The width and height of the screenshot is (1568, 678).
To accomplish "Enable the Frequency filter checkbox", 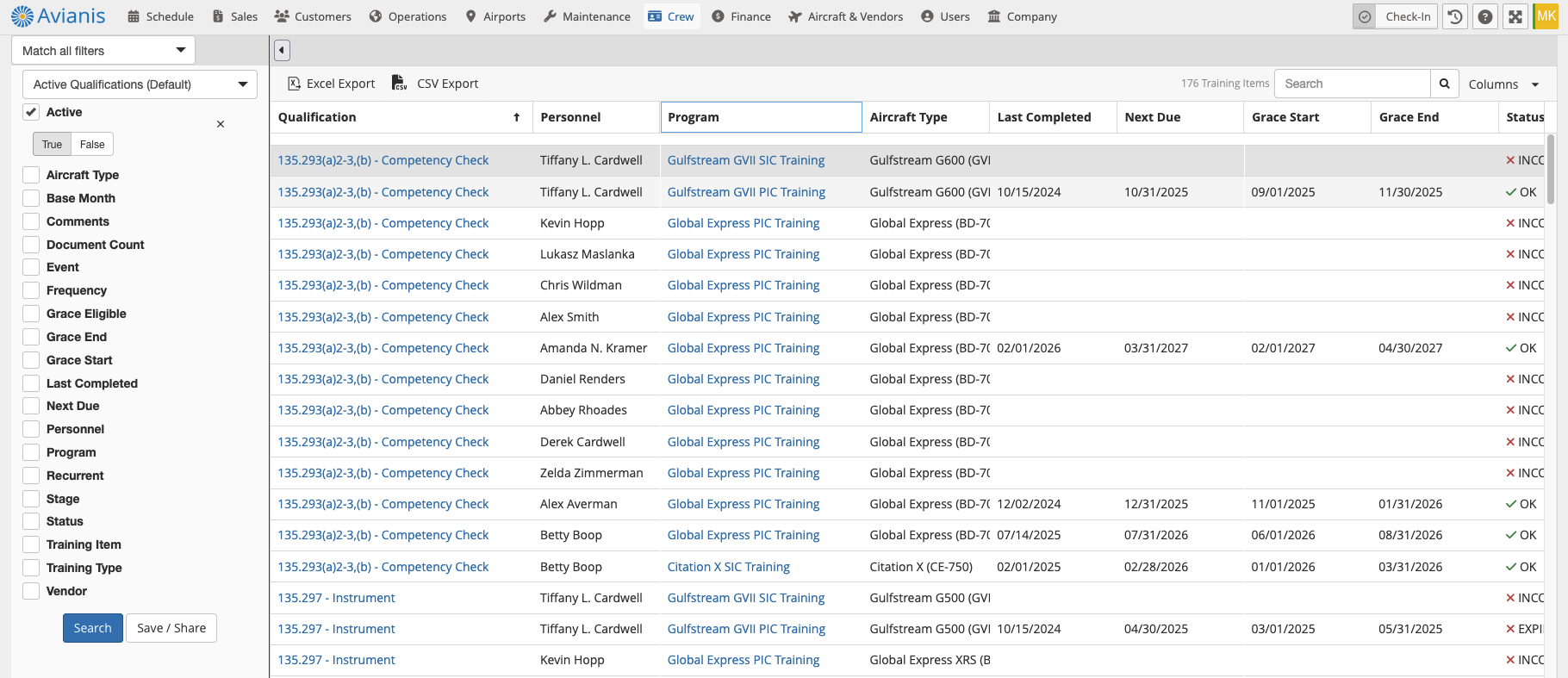I will [x=31, y=290].
